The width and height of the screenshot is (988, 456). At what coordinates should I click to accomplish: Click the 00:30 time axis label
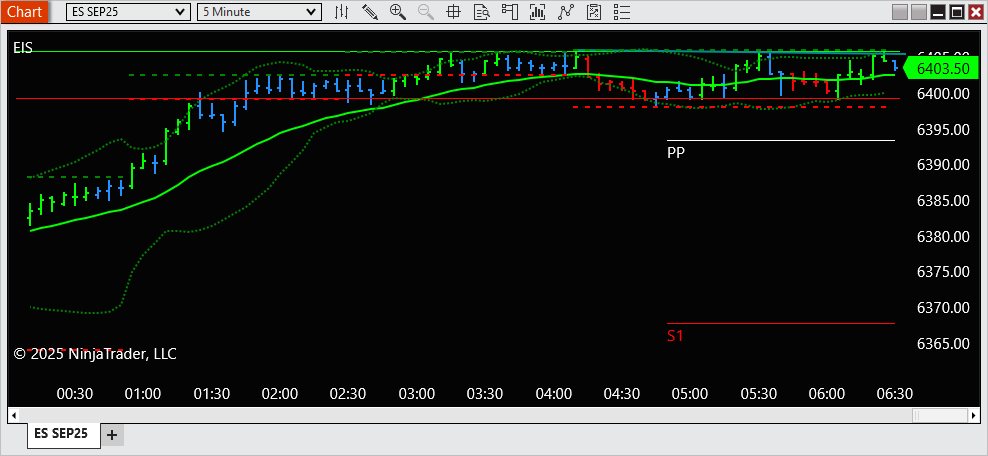74,394
